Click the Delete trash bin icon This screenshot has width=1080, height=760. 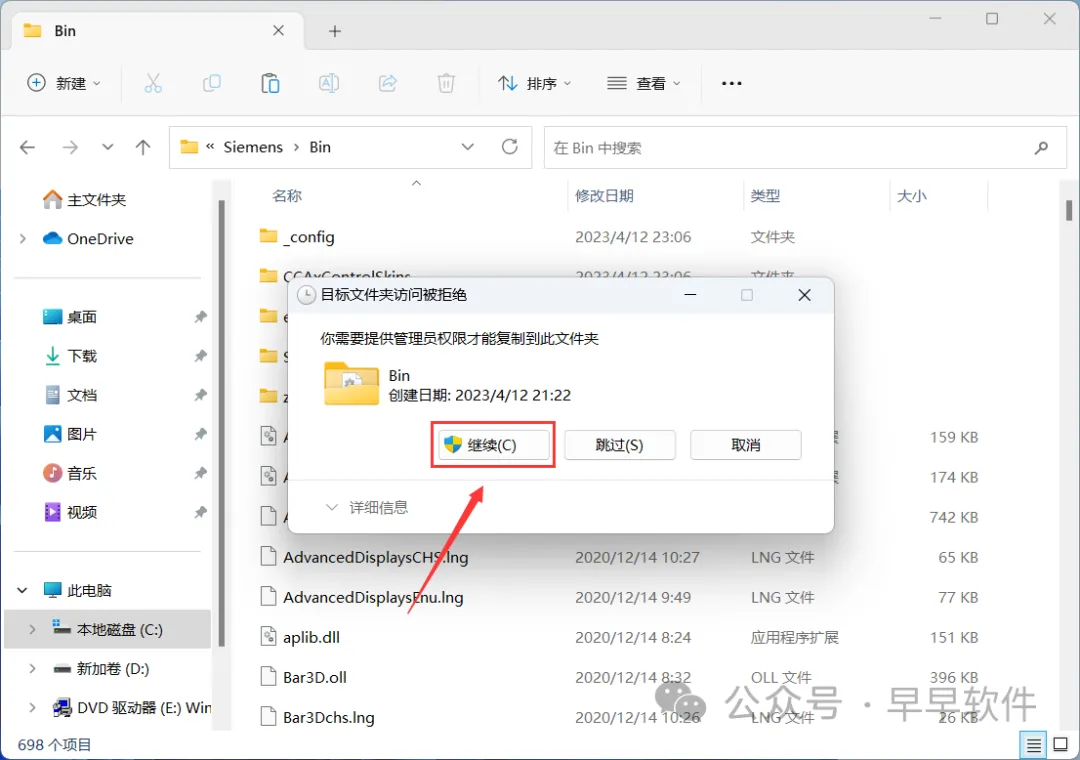click(446, 83)
